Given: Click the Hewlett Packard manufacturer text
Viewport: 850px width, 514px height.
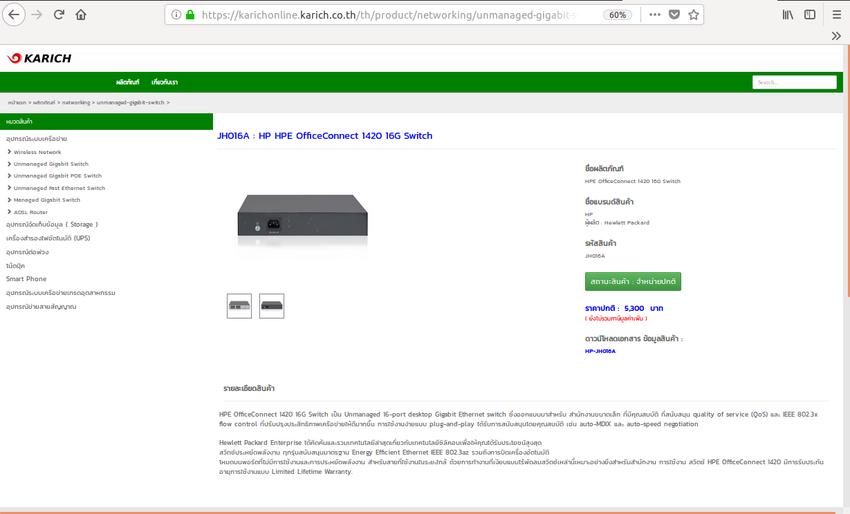Looking at the screenshot, I should click(617, 223).
